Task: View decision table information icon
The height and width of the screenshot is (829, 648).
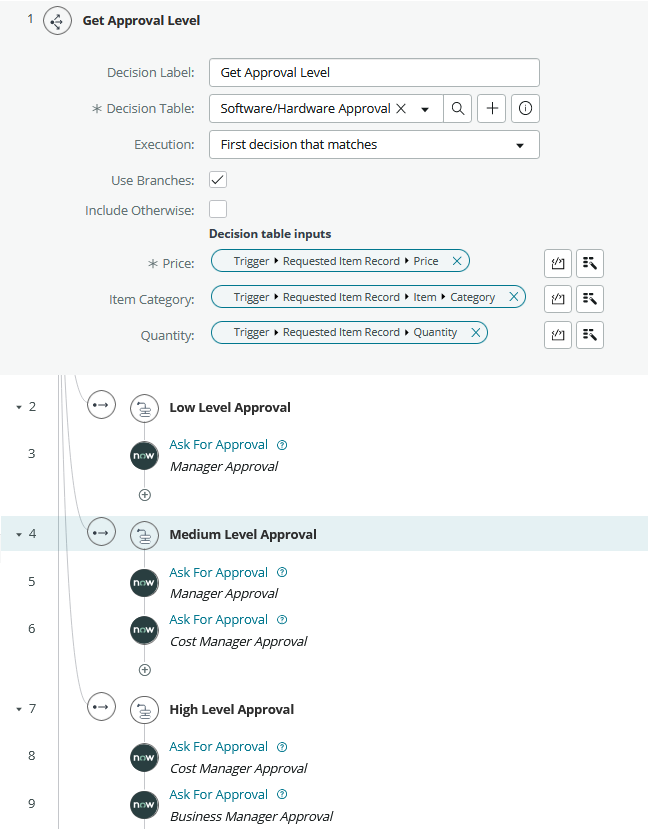Action: pos(525,108)
